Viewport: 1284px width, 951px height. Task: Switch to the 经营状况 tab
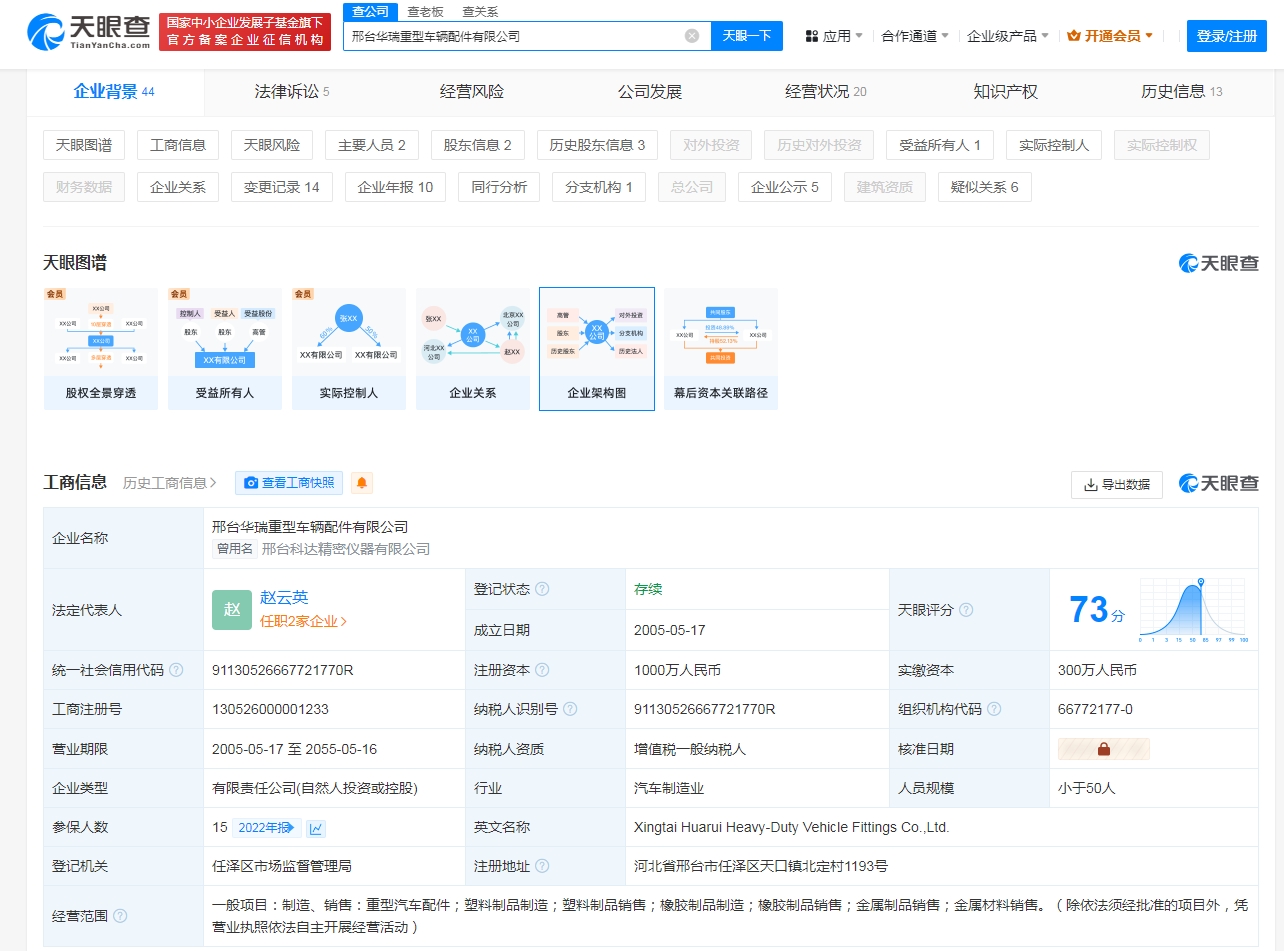point(826,92)
